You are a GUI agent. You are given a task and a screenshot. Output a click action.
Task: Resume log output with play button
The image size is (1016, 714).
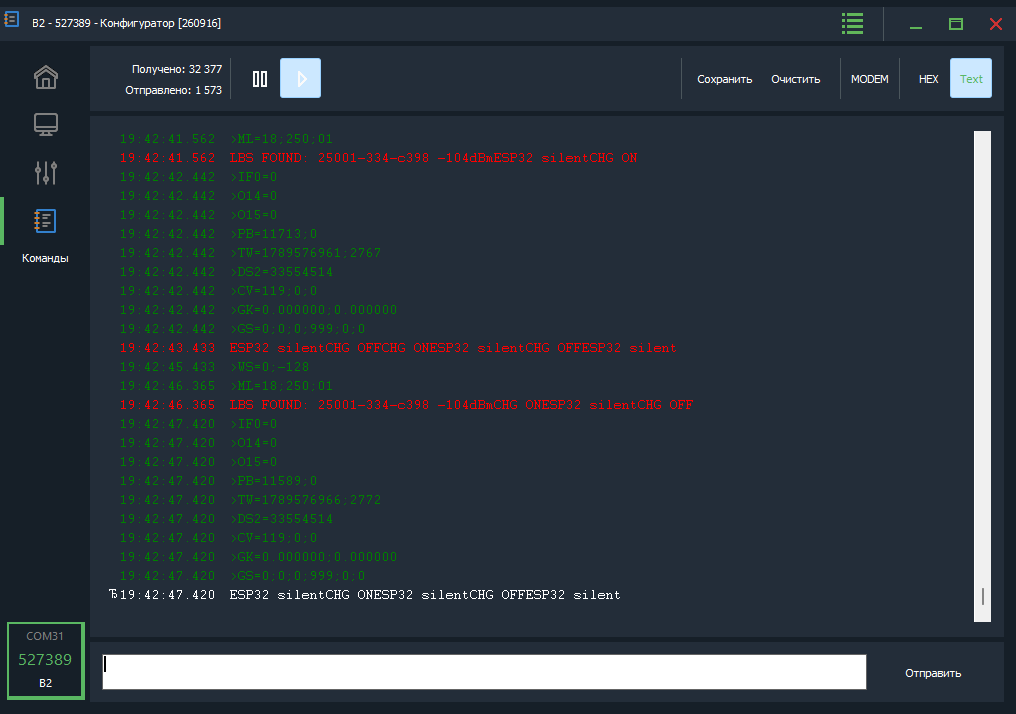pos(300,78)
